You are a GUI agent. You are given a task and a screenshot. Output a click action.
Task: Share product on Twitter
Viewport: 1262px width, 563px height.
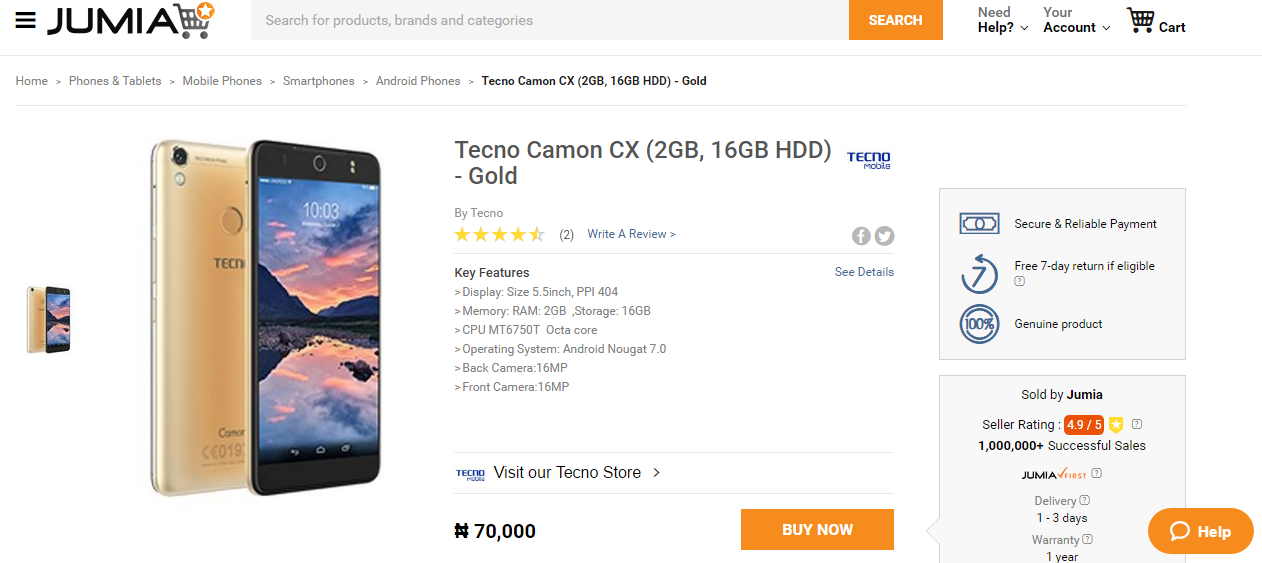click(x=884, y=236)
